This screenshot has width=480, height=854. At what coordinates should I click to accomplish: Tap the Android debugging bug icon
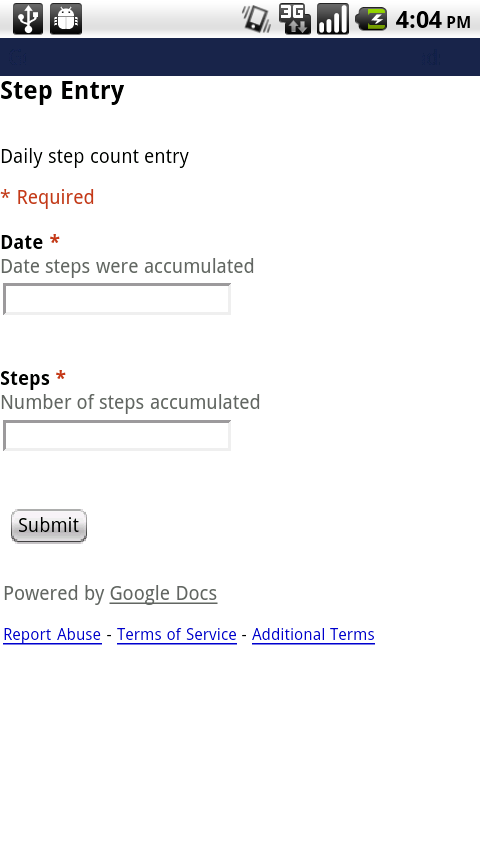click(x=66, y=19)
